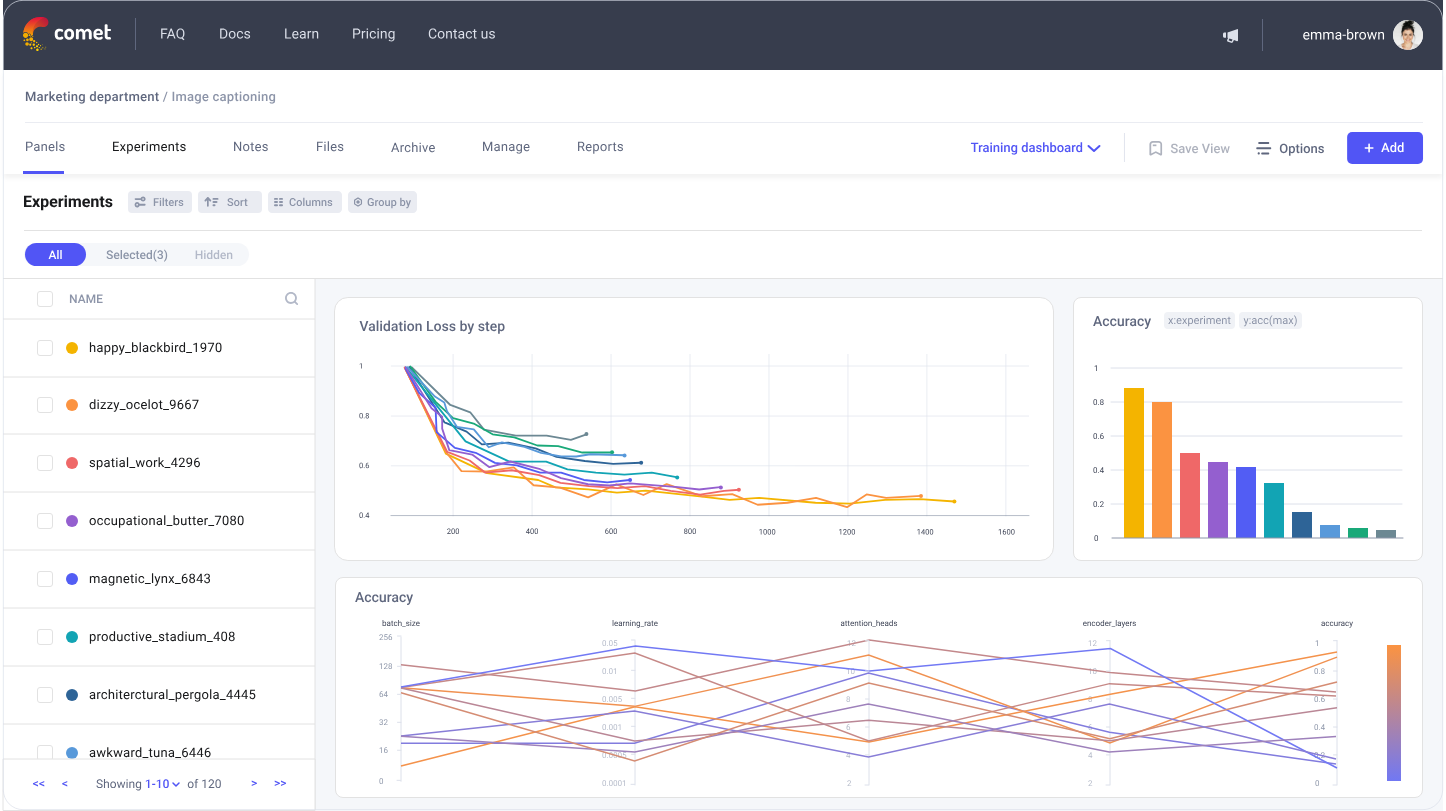This screenshot has height=811, width=1446.
Task: Open FAQ in the top navigation
Action: pyautogui.click(x=173, y=34)
